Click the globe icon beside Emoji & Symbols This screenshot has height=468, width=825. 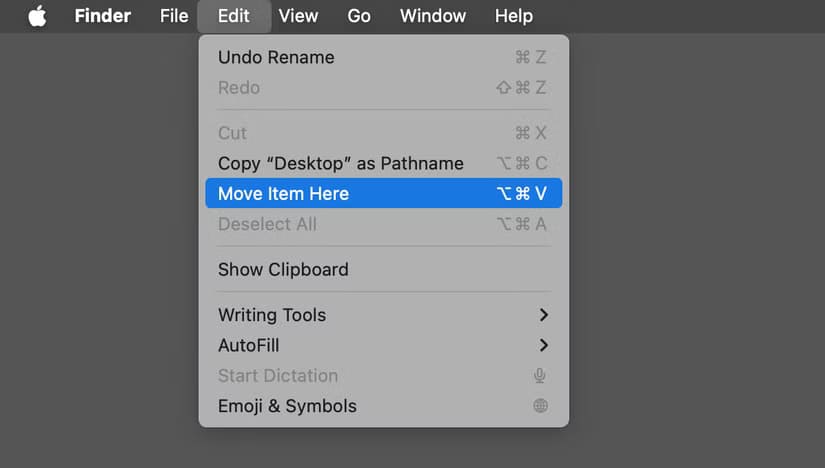[x=540, y=406]
